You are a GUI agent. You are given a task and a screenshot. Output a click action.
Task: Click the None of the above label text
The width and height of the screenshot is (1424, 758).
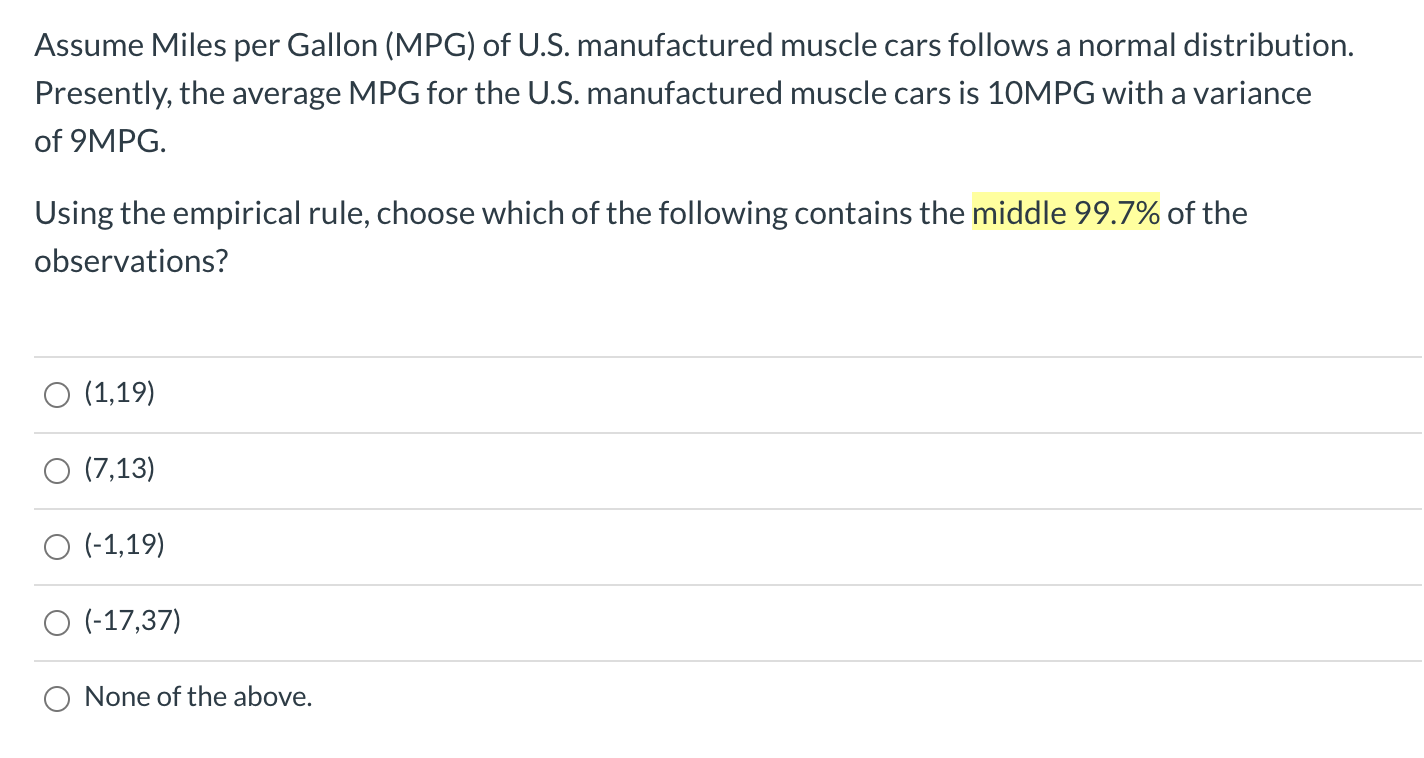pyautogui.click(x=197, y=696)
